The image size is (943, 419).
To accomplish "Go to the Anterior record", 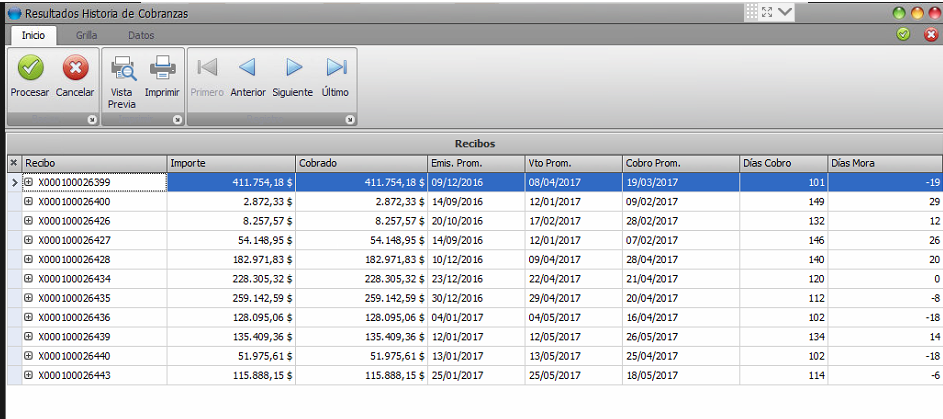I will pyautogui.click(x=247, y=67).
